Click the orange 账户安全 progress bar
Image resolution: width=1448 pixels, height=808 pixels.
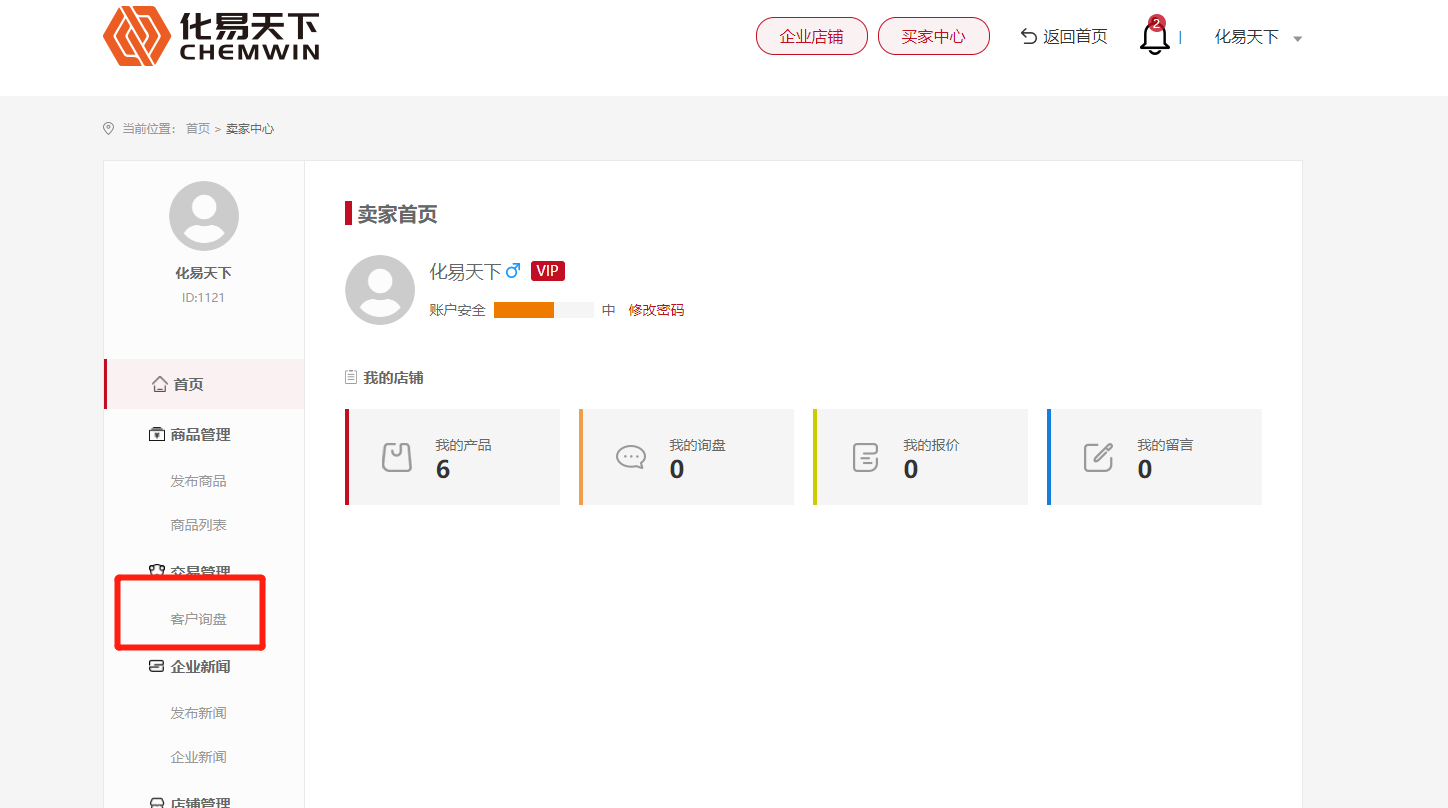[524, 310]
